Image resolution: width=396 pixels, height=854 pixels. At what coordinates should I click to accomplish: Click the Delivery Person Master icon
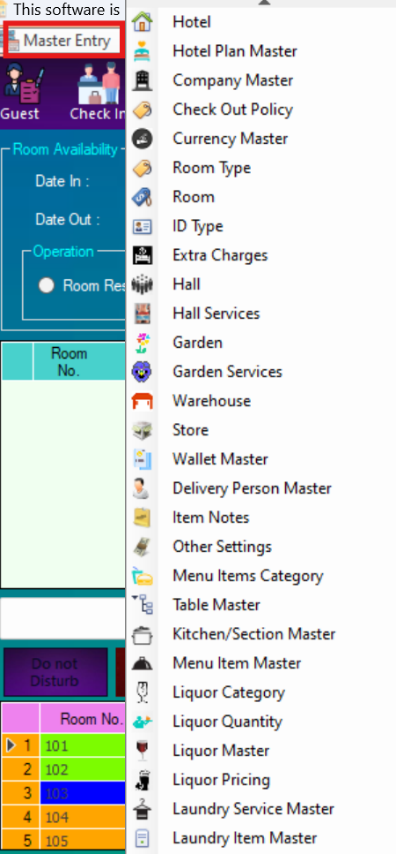tap(142, 488)
